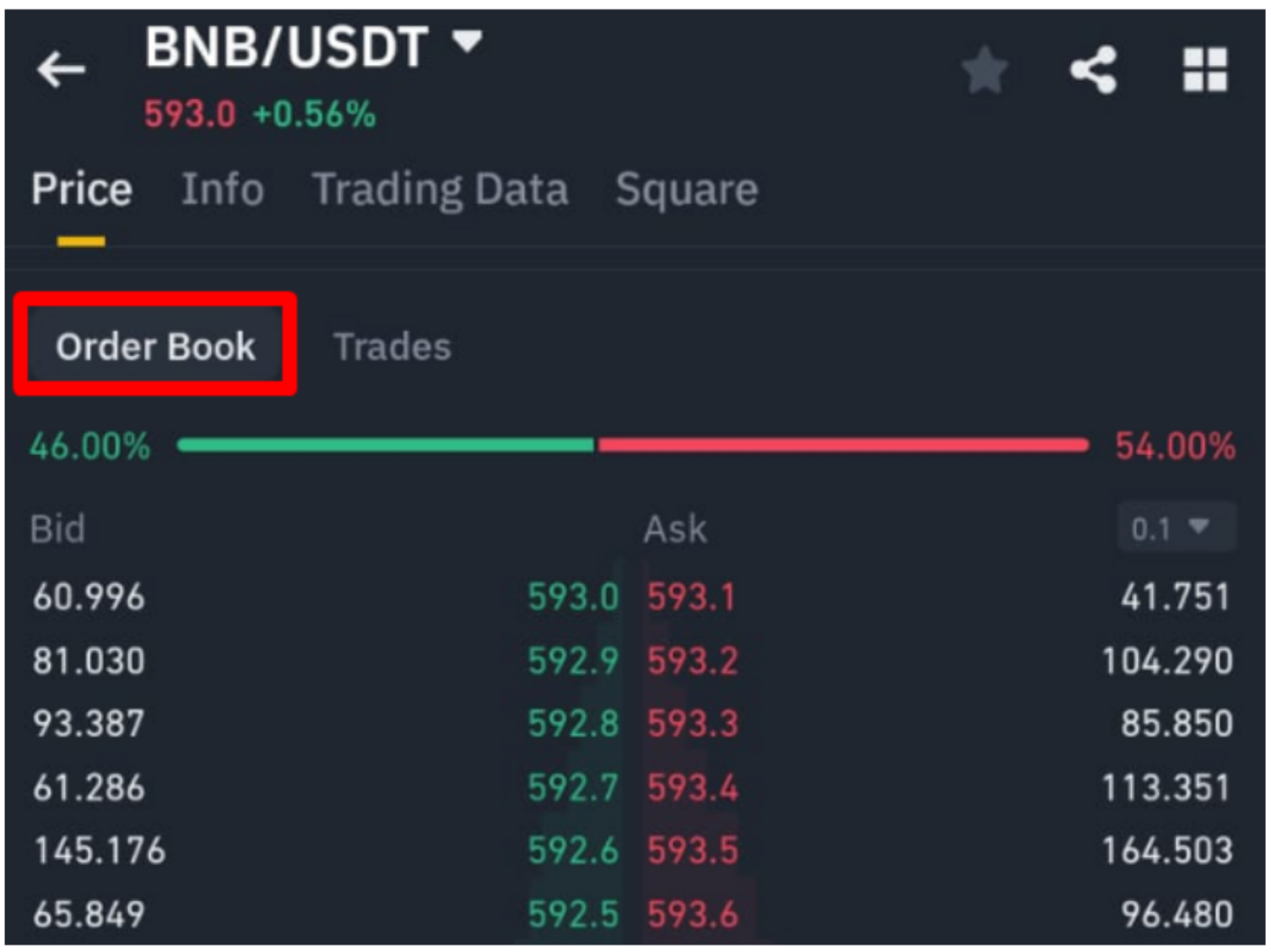Open the Info tab

coord(222,189)
